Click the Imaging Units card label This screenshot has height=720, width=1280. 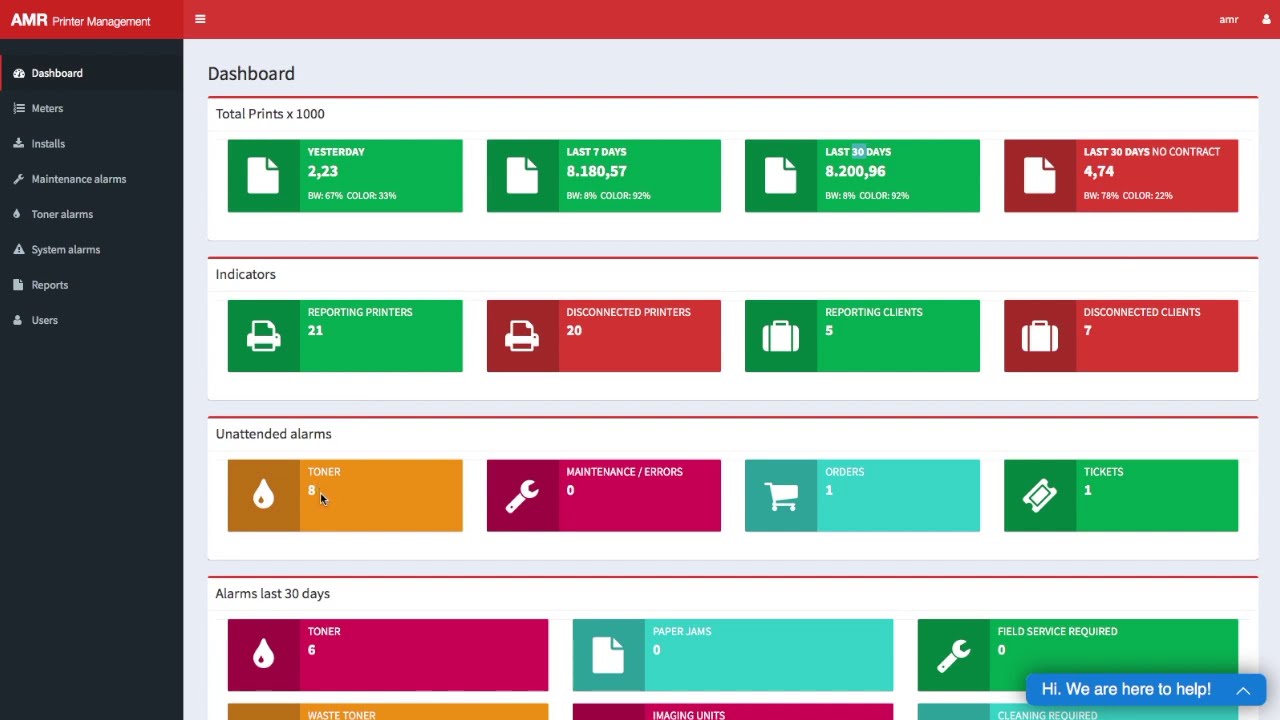689,715
